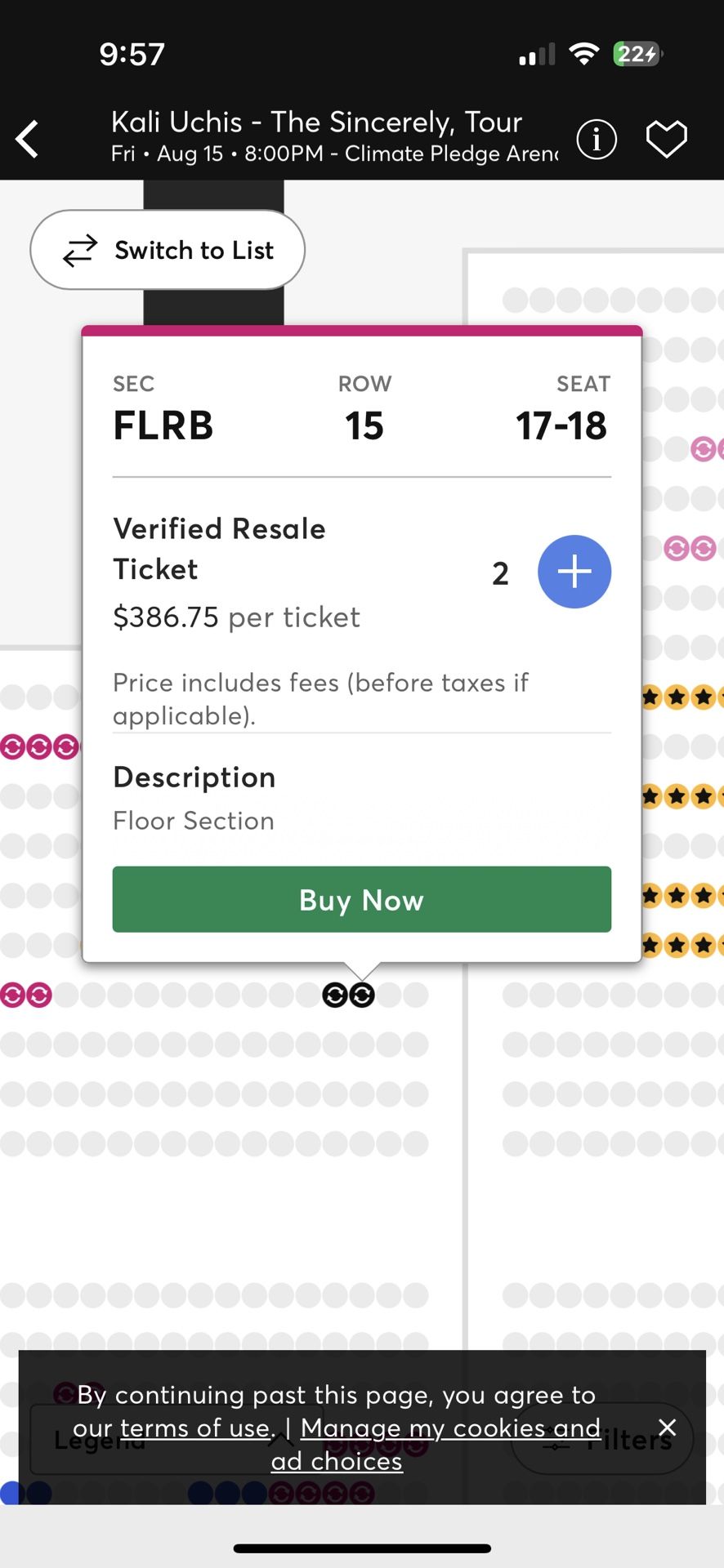Select pink resale seats at far left below popup
Viewport: 724px width, 1568px height.
click(x=25, y=995)
